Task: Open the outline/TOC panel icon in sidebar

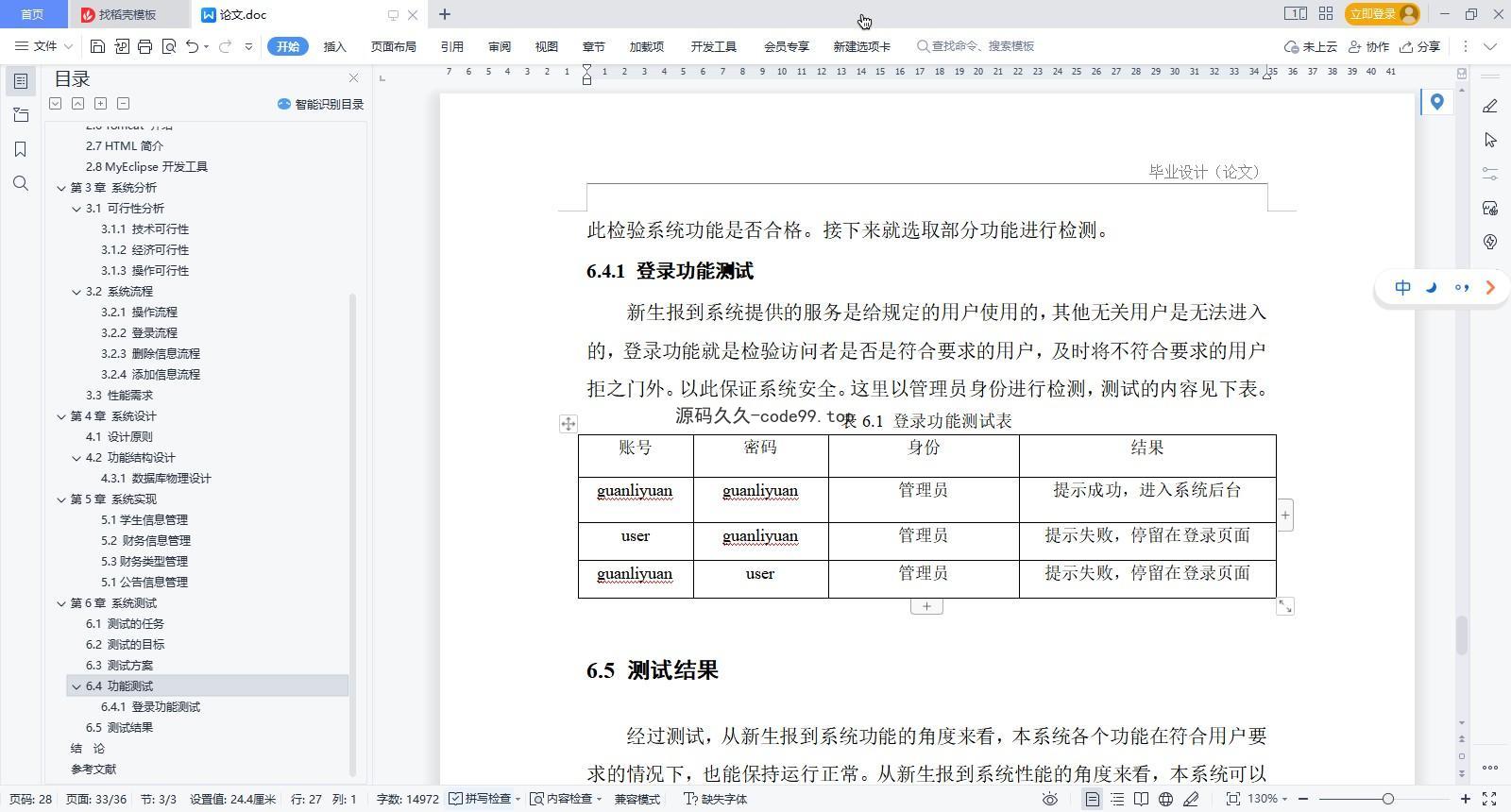Action: [21, 81]
